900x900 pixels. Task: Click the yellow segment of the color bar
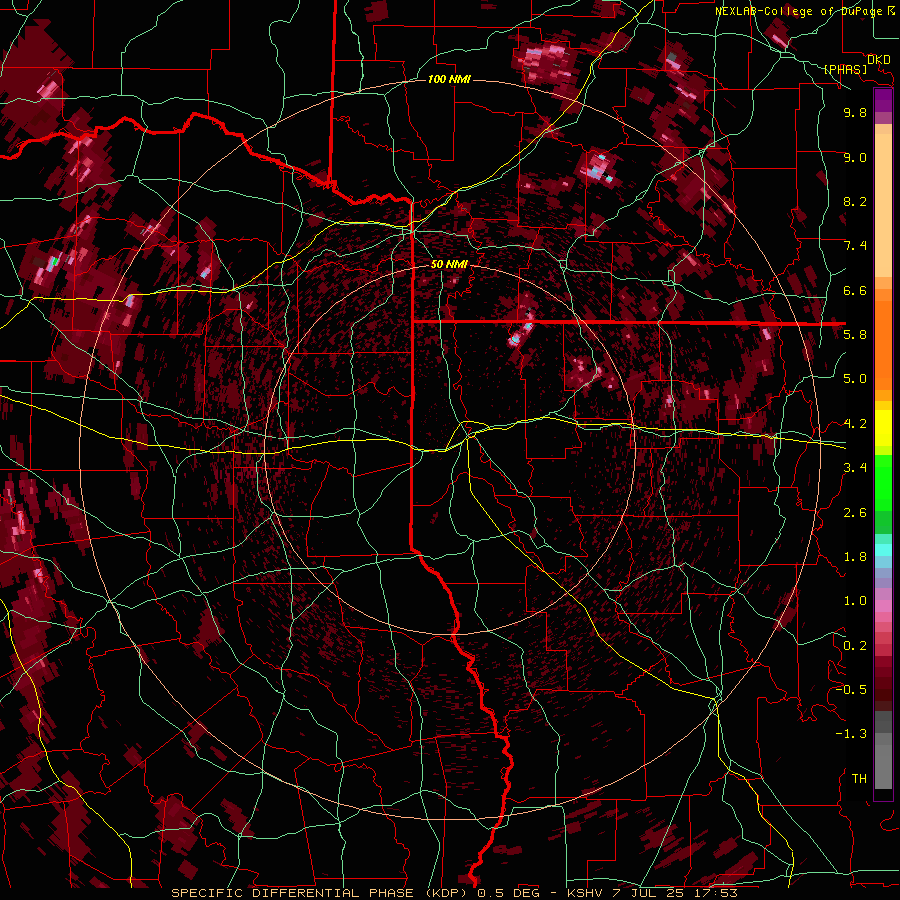(883, 428)
